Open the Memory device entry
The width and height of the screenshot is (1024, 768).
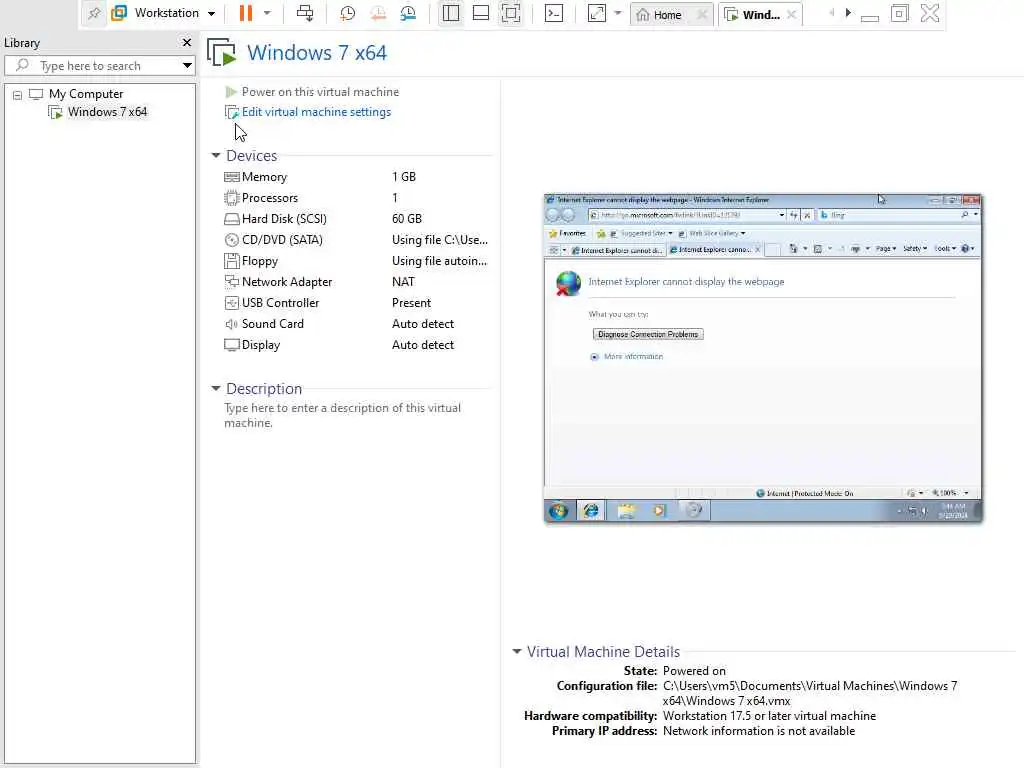(264, 177)
